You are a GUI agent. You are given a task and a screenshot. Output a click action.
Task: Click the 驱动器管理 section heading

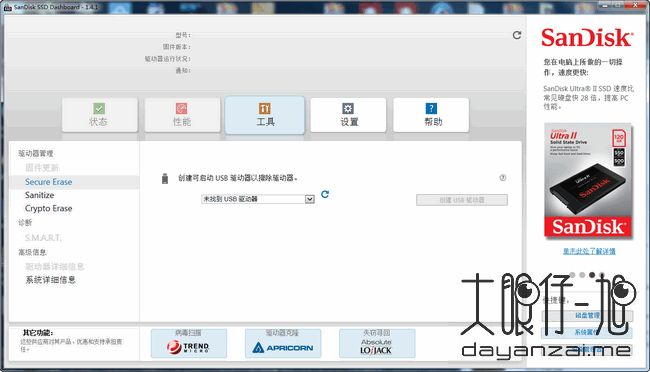point(36,153)
